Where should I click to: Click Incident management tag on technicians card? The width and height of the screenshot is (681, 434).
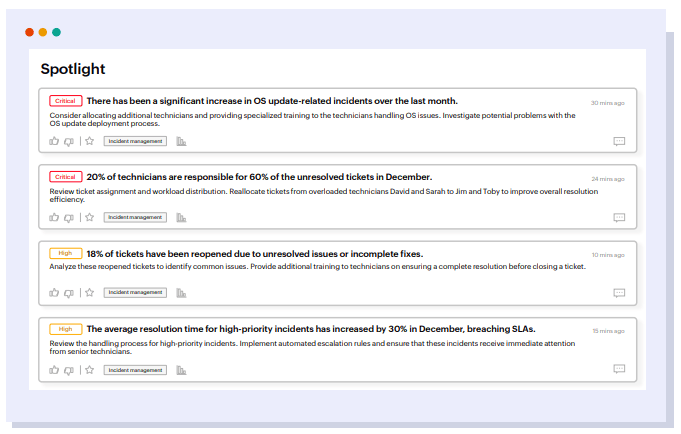click(135, 217)
